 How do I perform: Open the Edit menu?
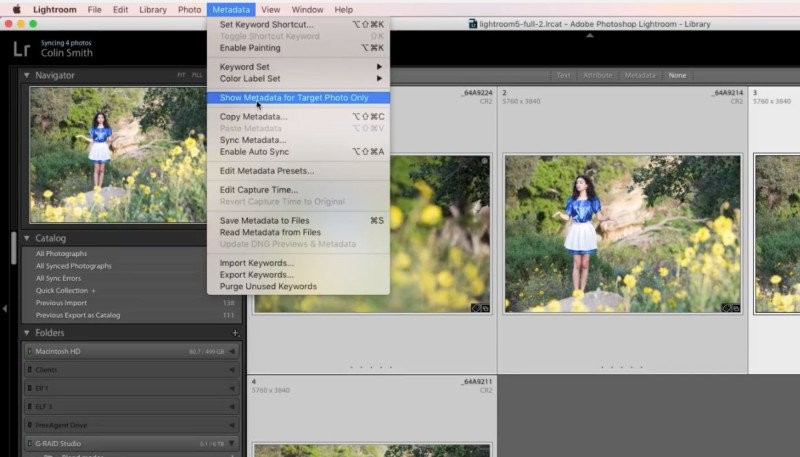[120, 10]
